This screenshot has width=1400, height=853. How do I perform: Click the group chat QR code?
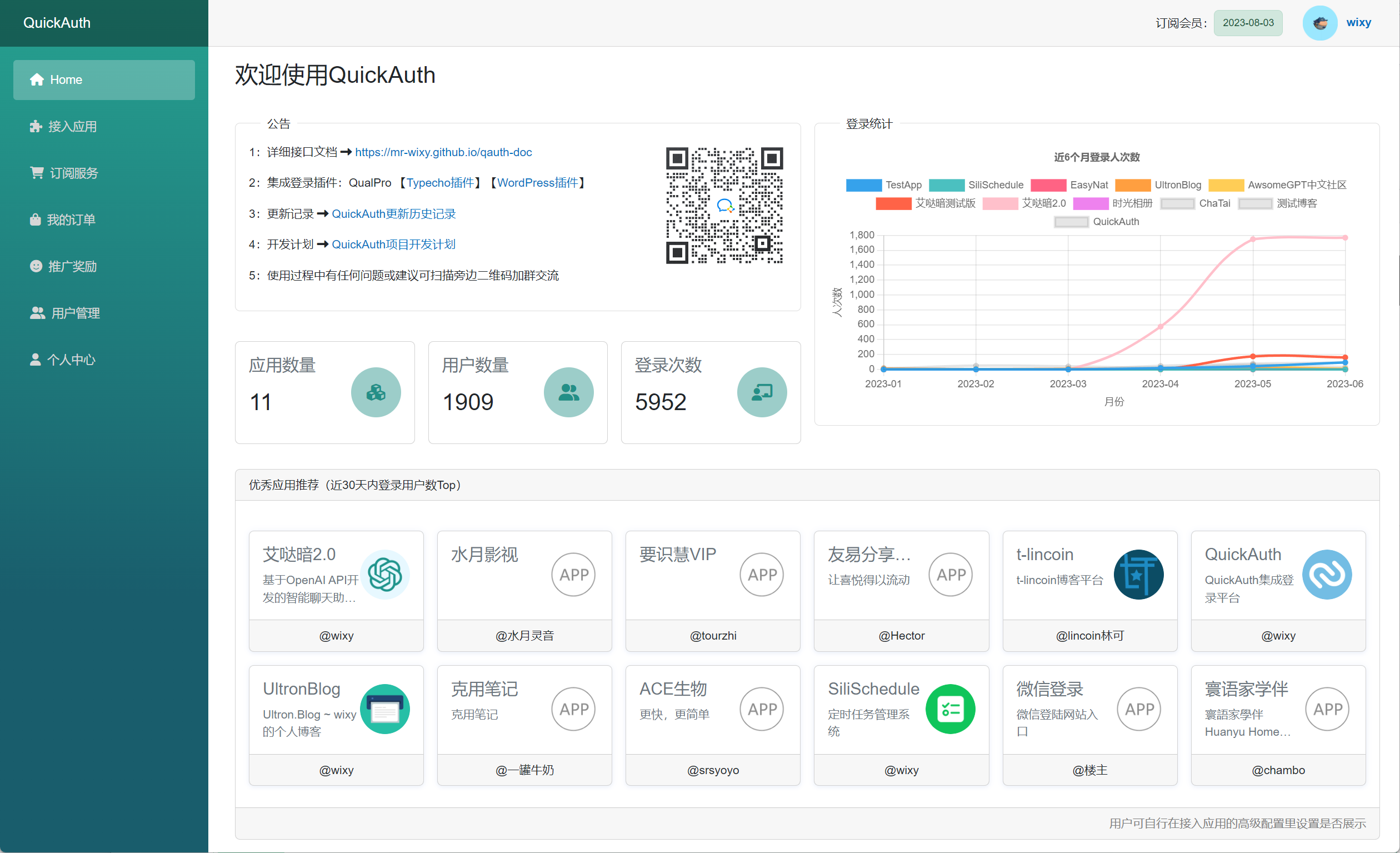pos(724,206)
